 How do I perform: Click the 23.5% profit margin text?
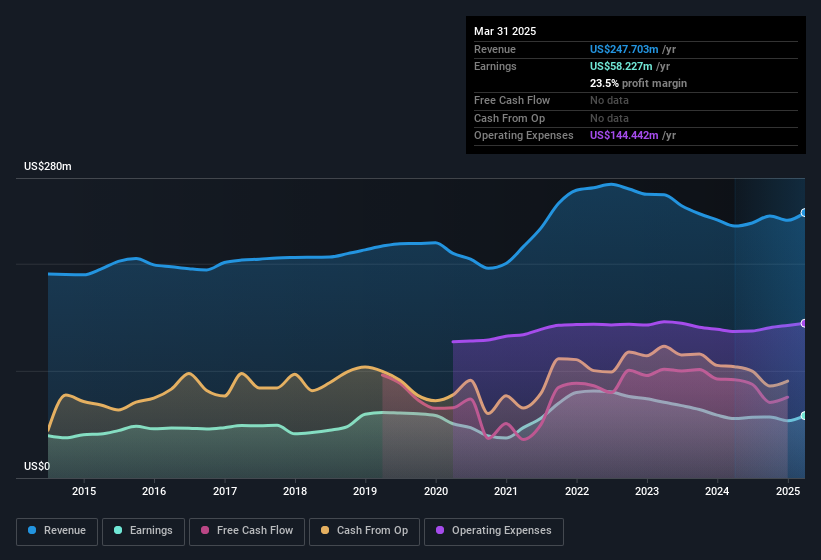(638, 83)
